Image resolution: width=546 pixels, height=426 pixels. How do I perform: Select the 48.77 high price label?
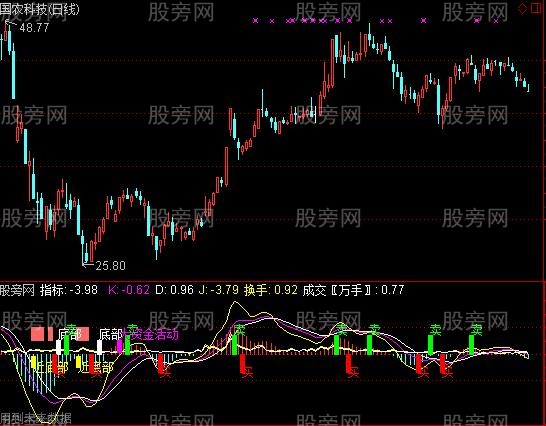point(34,28)
